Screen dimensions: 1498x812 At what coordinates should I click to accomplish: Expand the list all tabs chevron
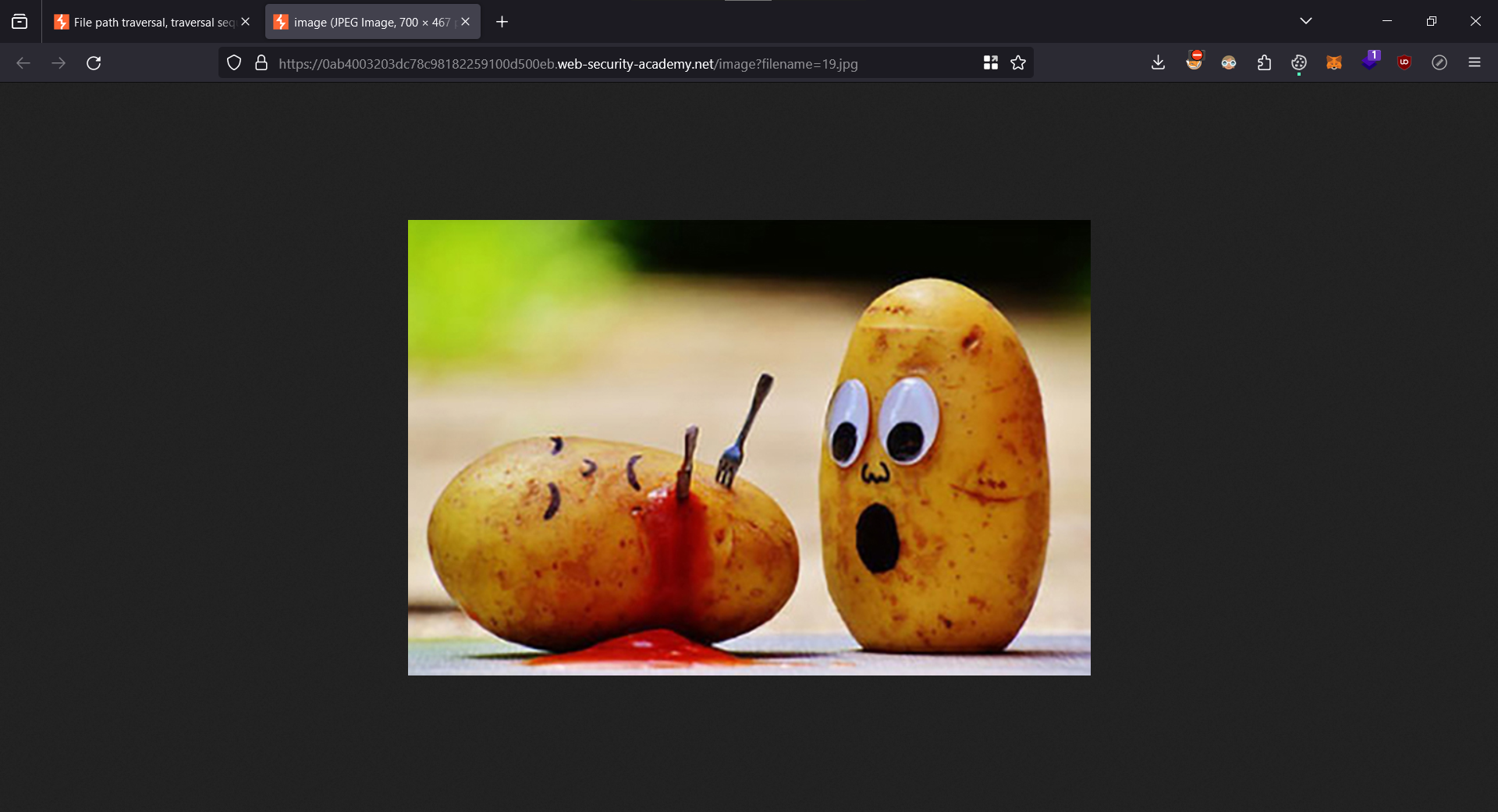[1306, 21]
